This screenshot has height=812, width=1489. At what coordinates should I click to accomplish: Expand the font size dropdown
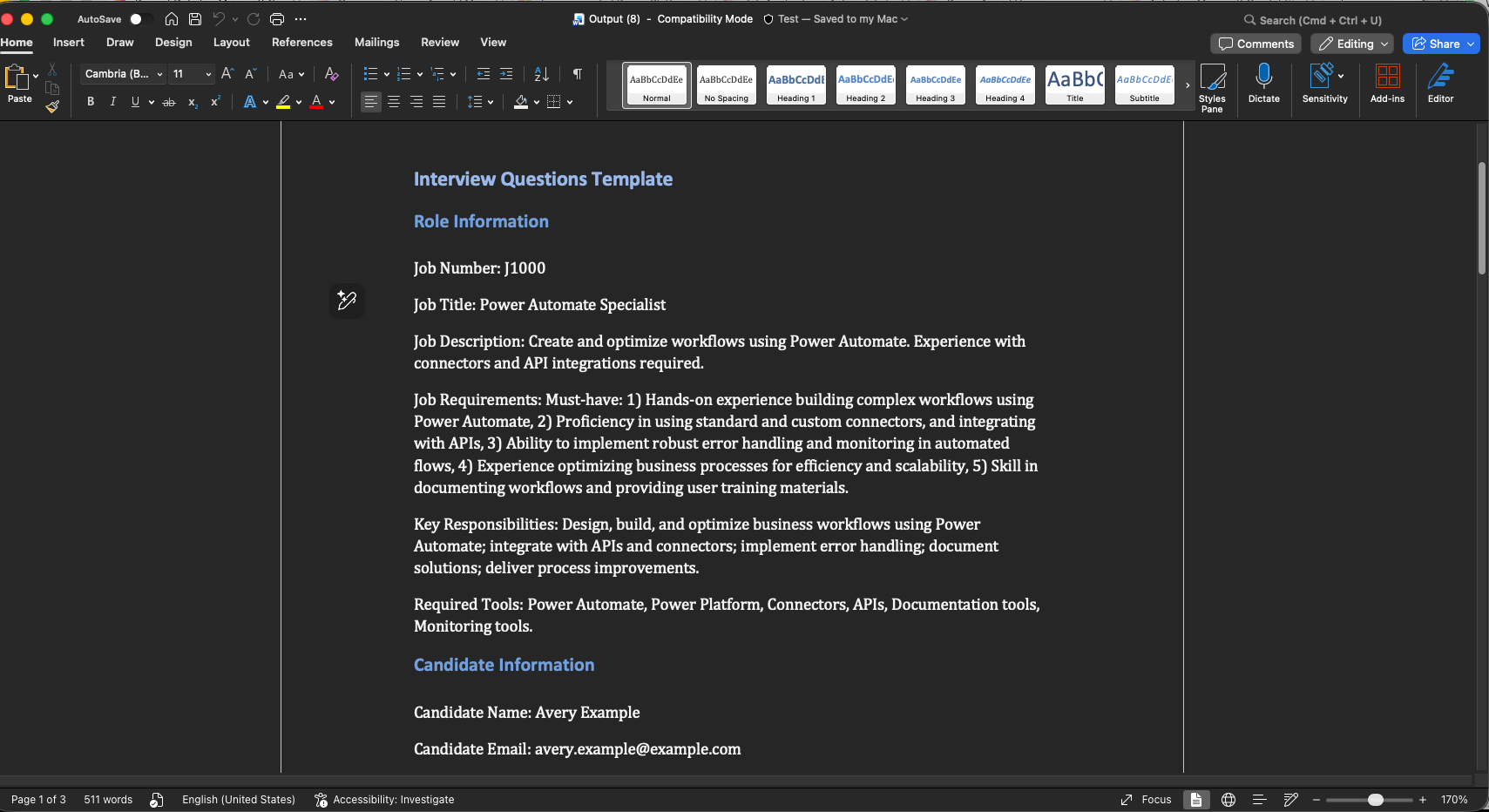[x=208, y=74]
